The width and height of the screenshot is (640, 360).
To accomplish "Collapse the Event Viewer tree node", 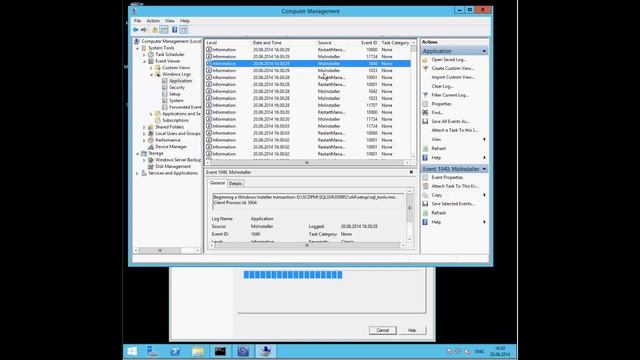I will pos(144,61).
